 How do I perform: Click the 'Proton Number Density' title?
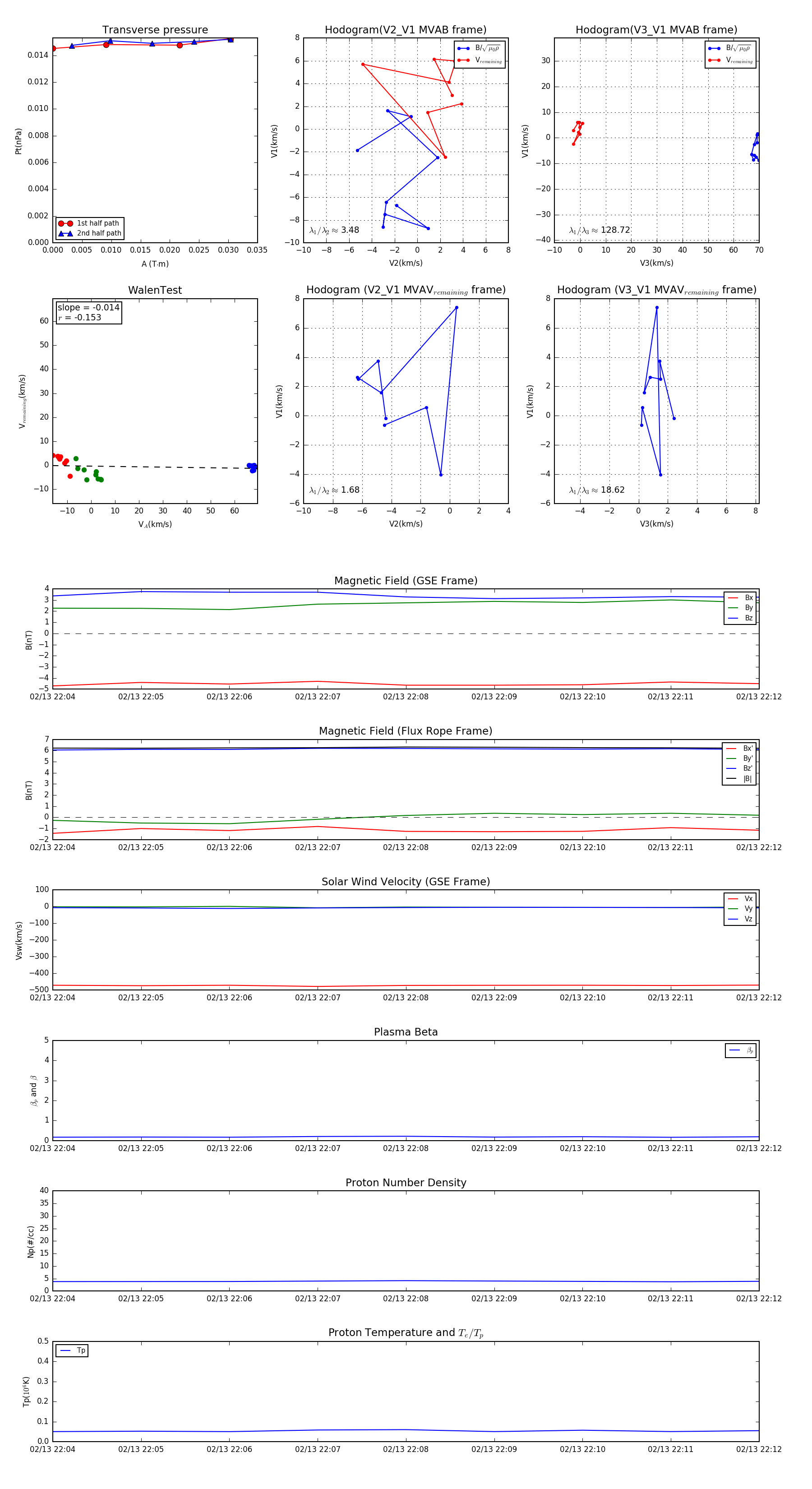[406, 1183]
